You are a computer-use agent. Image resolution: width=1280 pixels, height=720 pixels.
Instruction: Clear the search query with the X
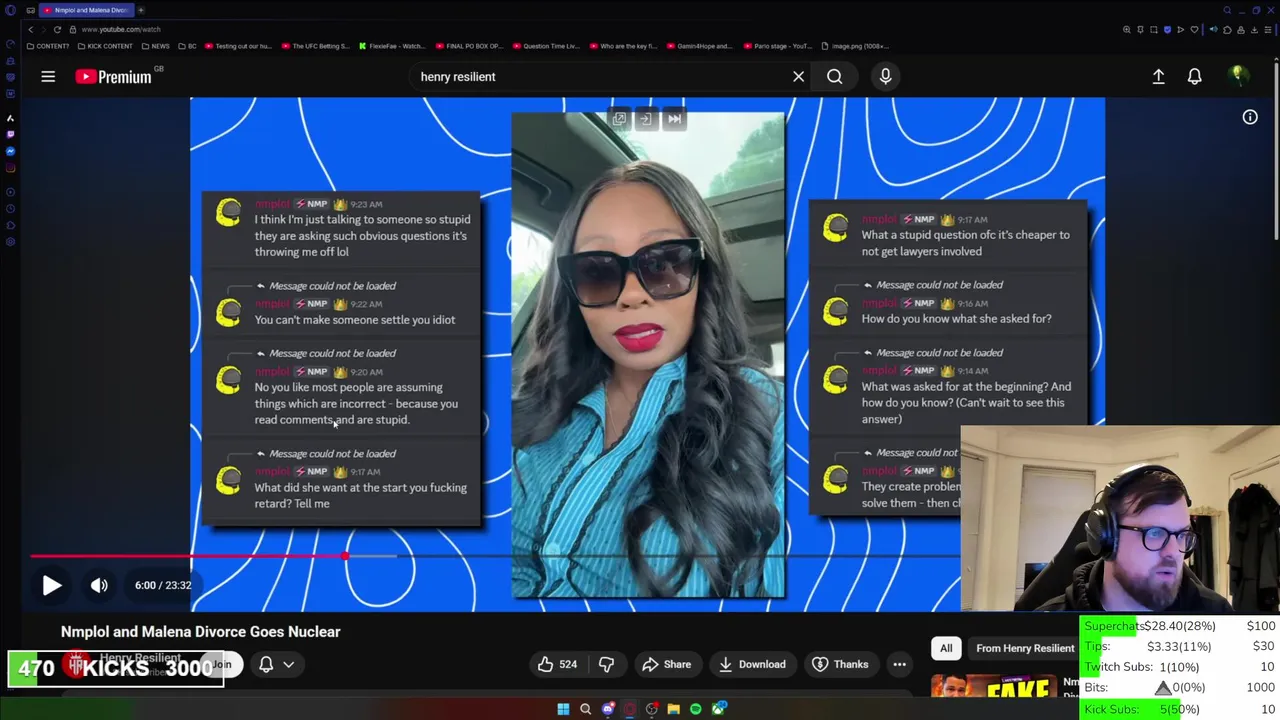(798, 76)
